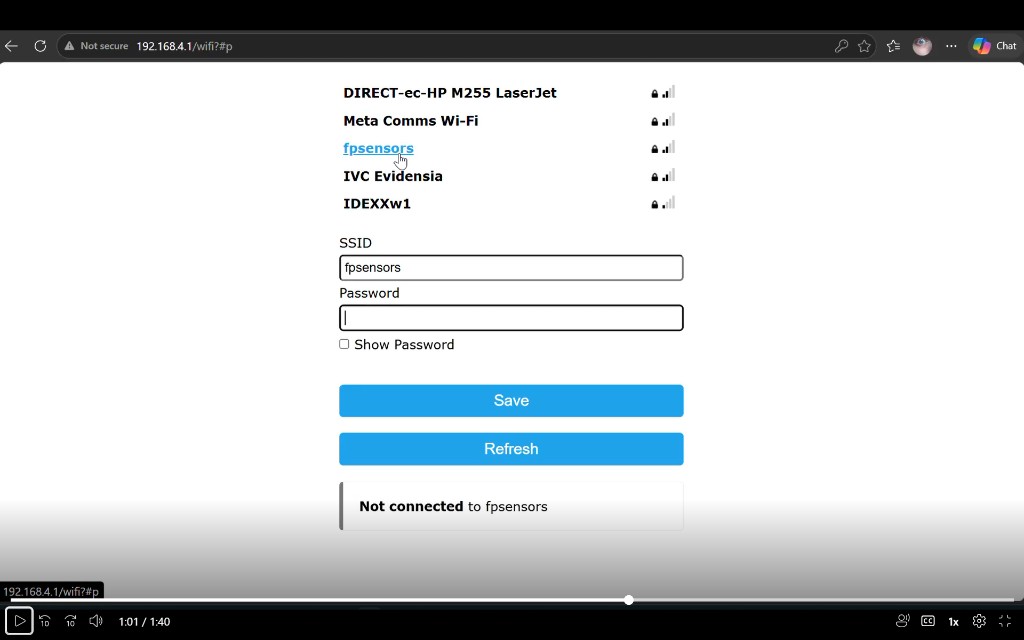Image resolution: width=1024 pixels, height=640 pixels.
Task: Reload the page with the refresh icon
Action: [40, 46]
